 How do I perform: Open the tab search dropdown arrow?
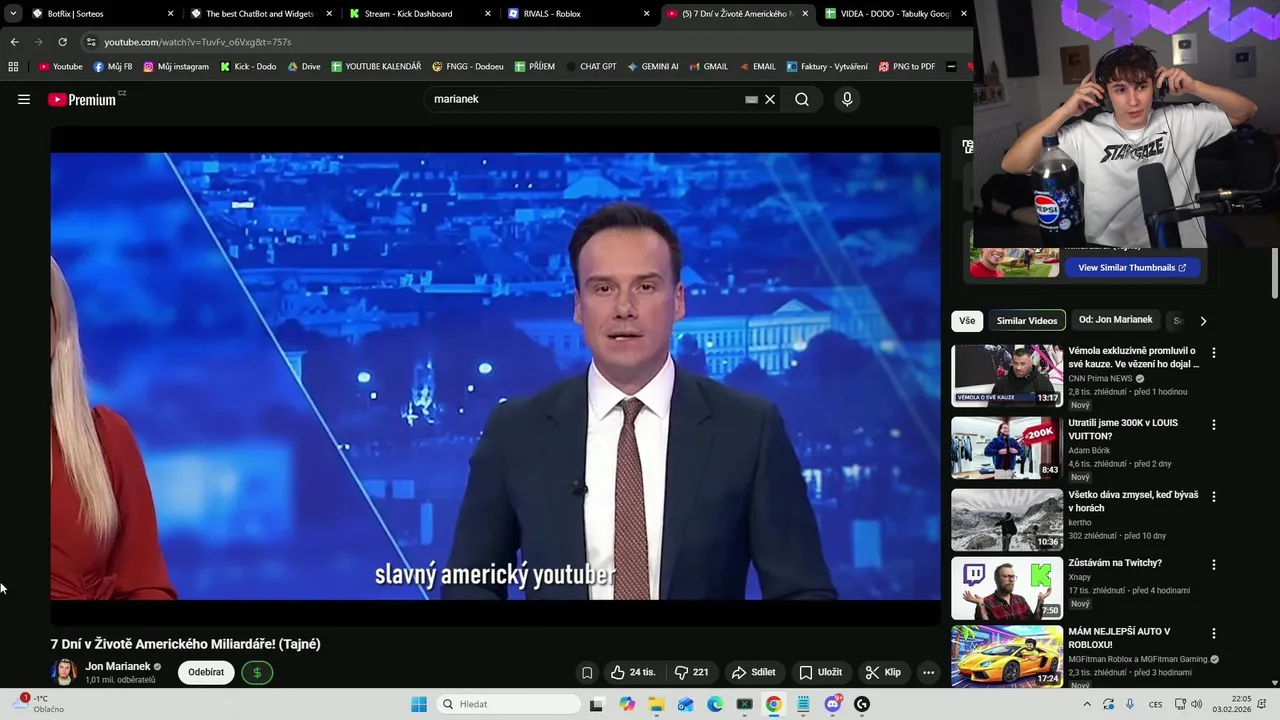(13, 14)
